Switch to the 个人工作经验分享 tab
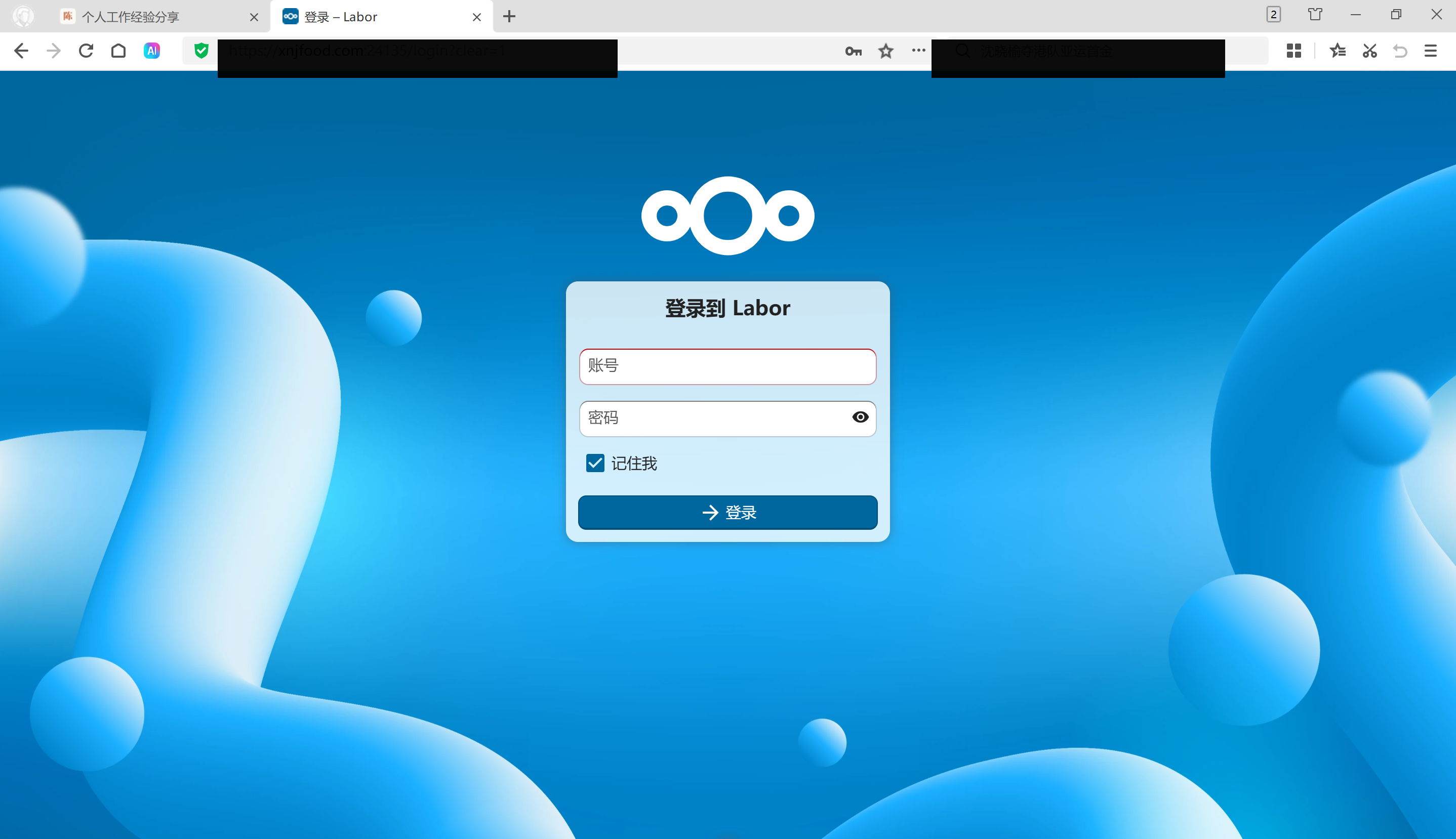 click(x=159, y=17)
